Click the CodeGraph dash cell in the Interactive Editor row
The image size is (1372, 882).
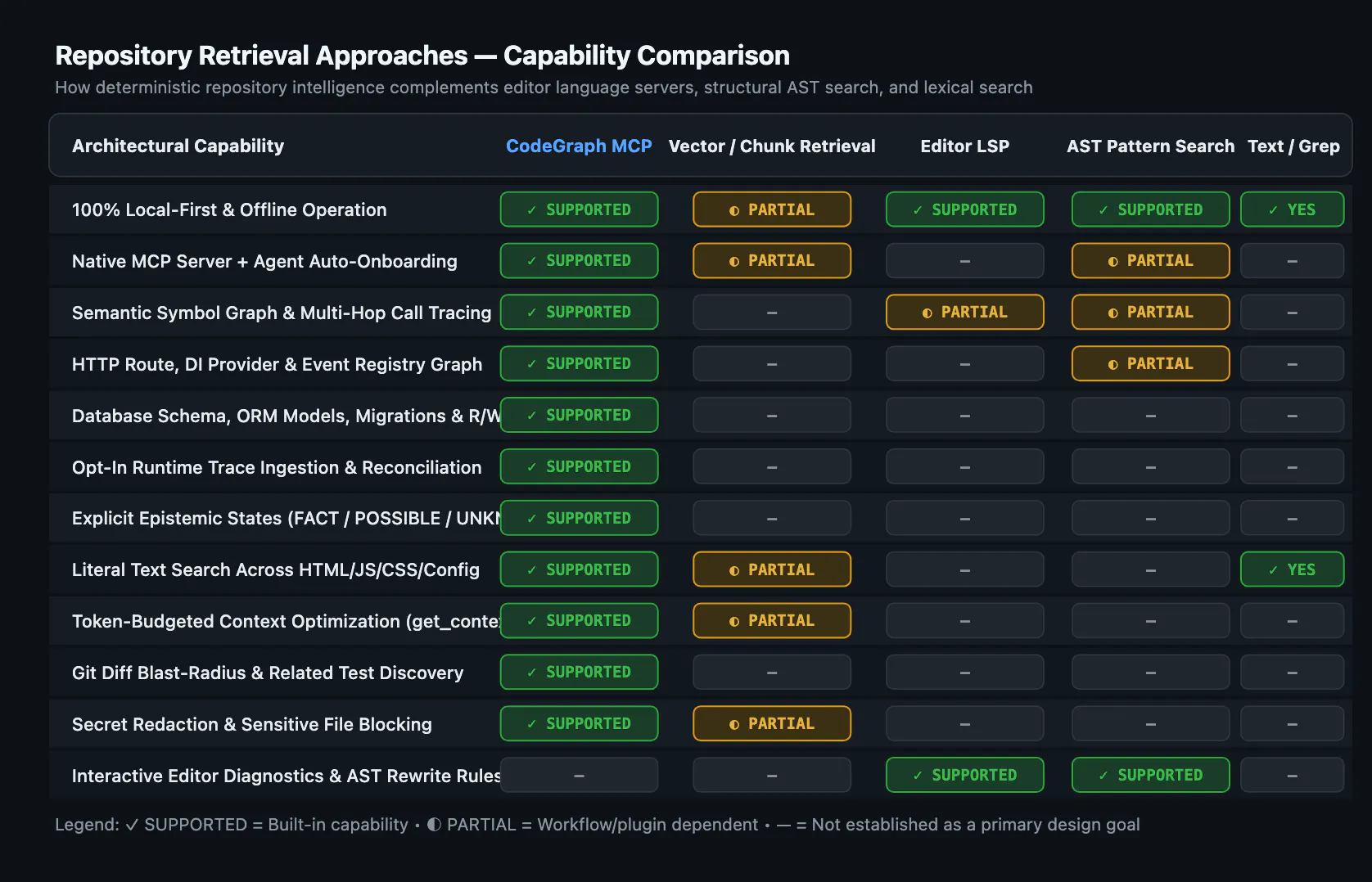[579, 775]
